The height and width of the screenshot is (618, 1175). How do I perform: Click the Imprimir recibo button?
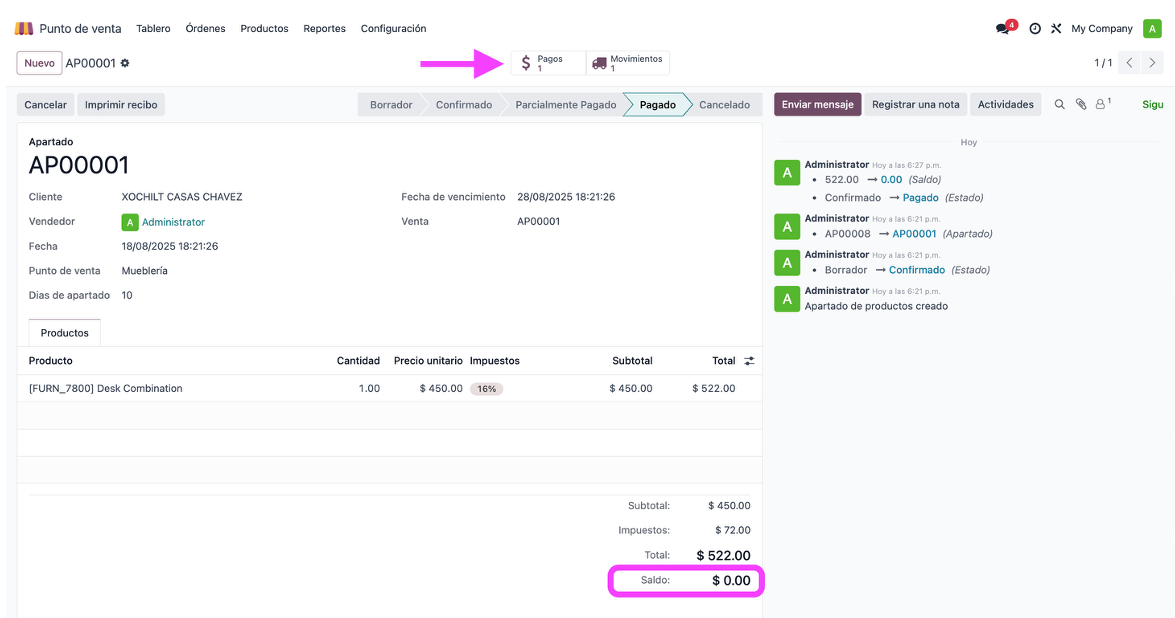121,105
